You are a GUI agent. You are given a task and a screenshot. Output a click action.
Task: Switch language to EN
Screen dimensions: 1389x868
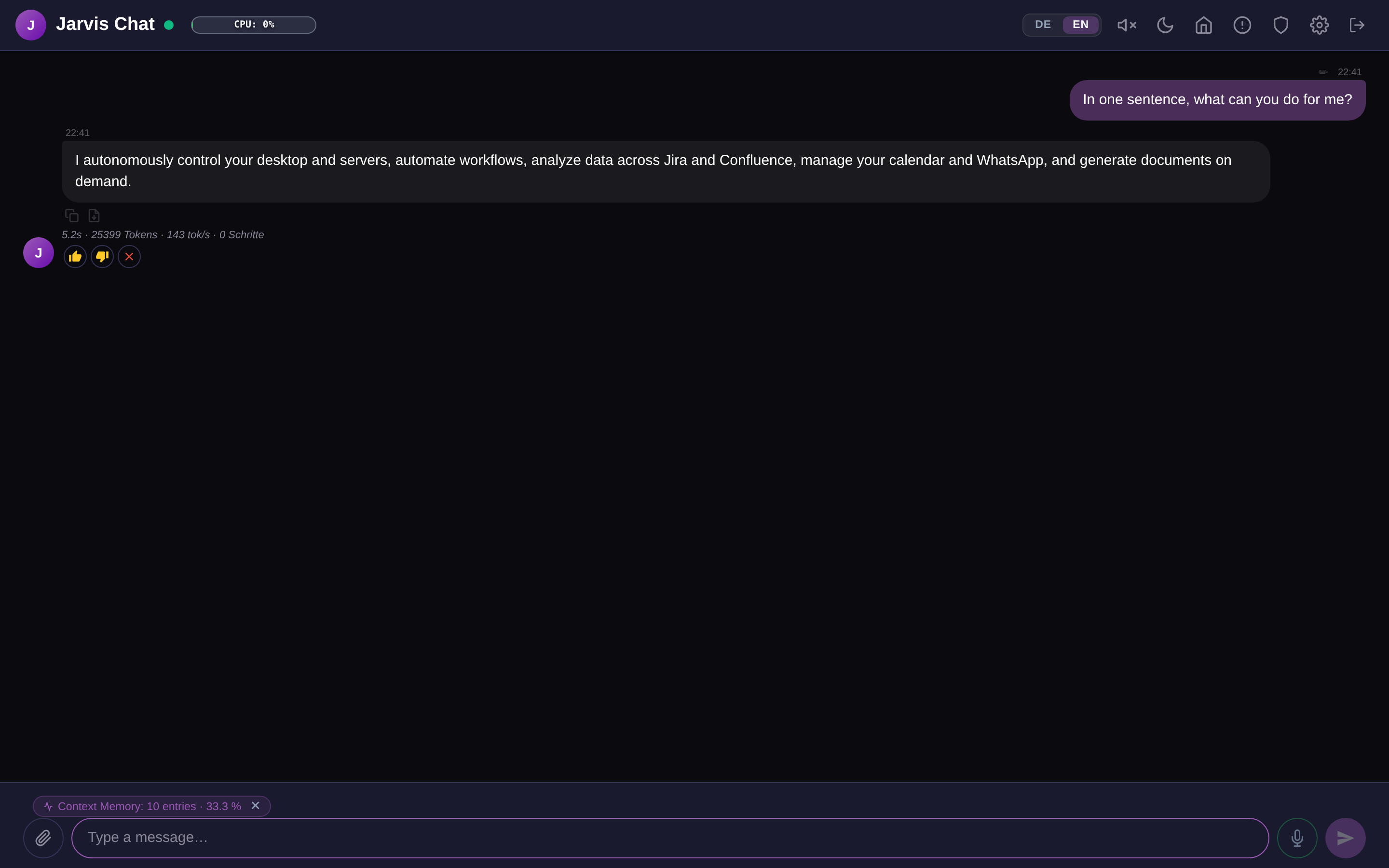pyautogui.click(x=1080, y=25)
